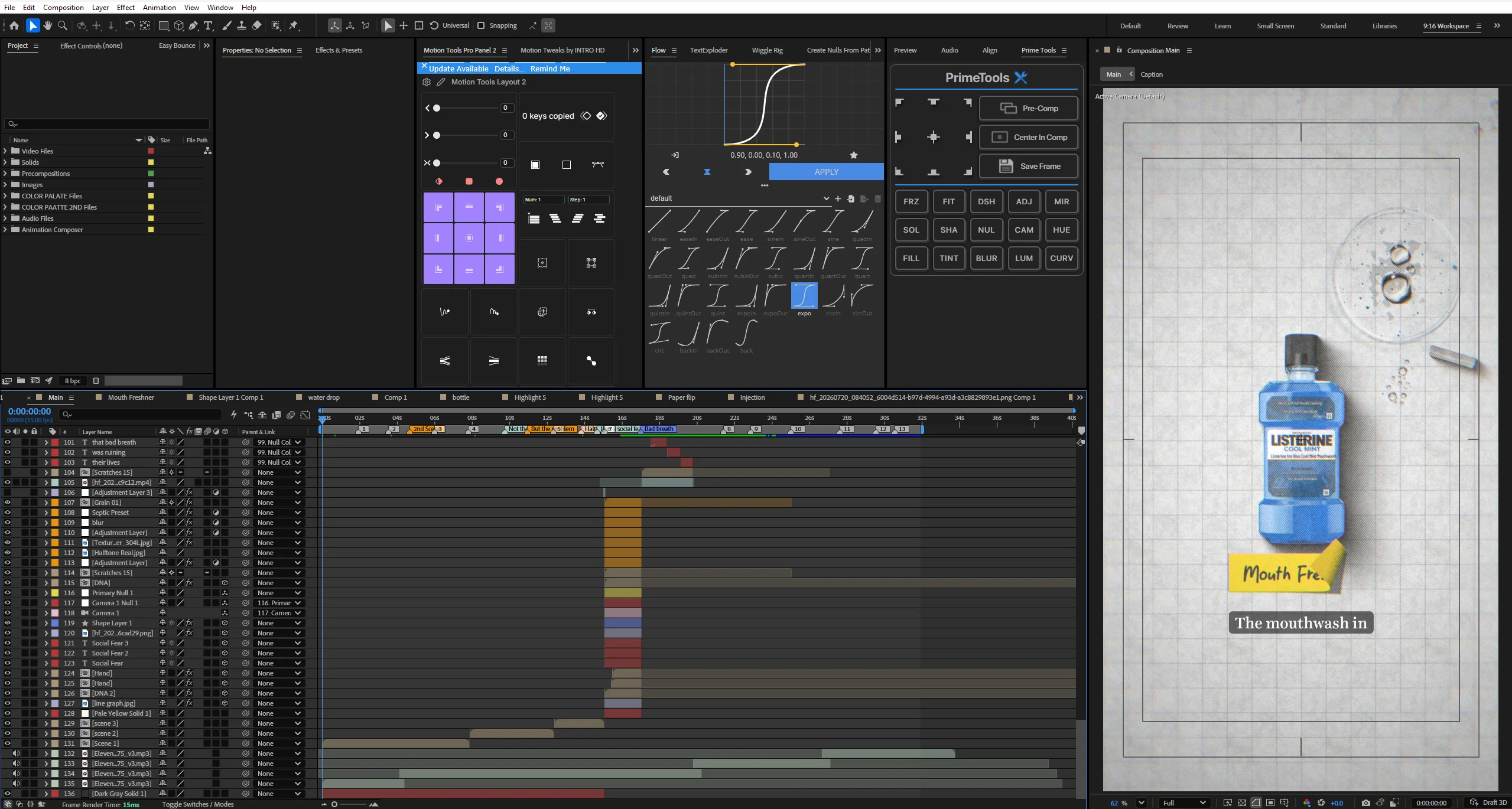The width and height of the screenshot is (1512, 809).
Task: Open parent dropdown for Camera 1 Null 1
Action: pos(279,603)
